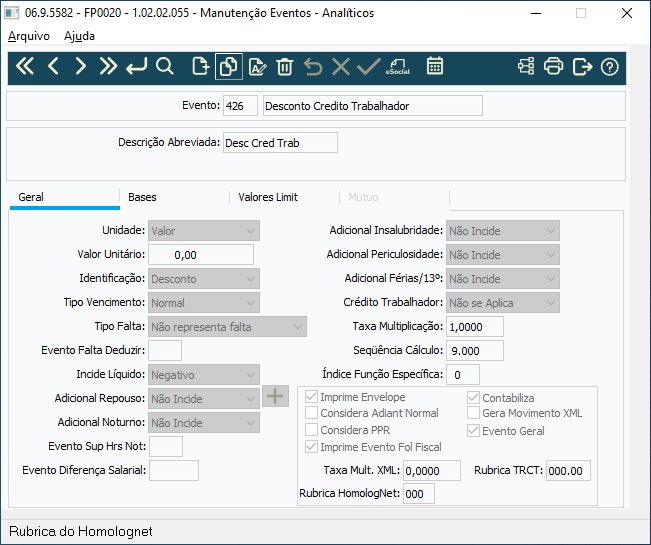Enable the Gera Movimento XML checkbox
This screenshot has height=545, width=651.
pos(473,413)
